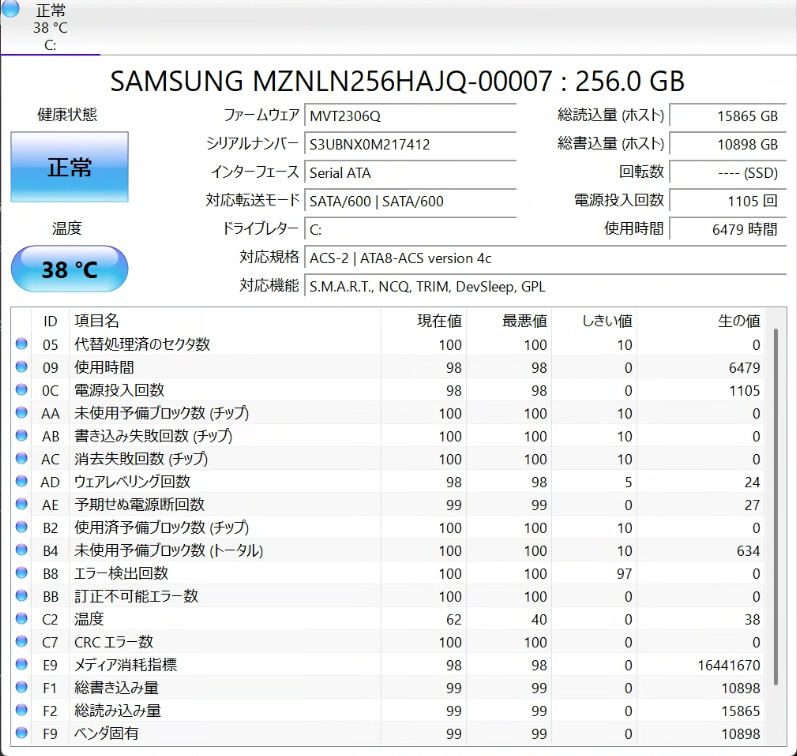Select the 総読み込み量 attribute

pos(117,710)
